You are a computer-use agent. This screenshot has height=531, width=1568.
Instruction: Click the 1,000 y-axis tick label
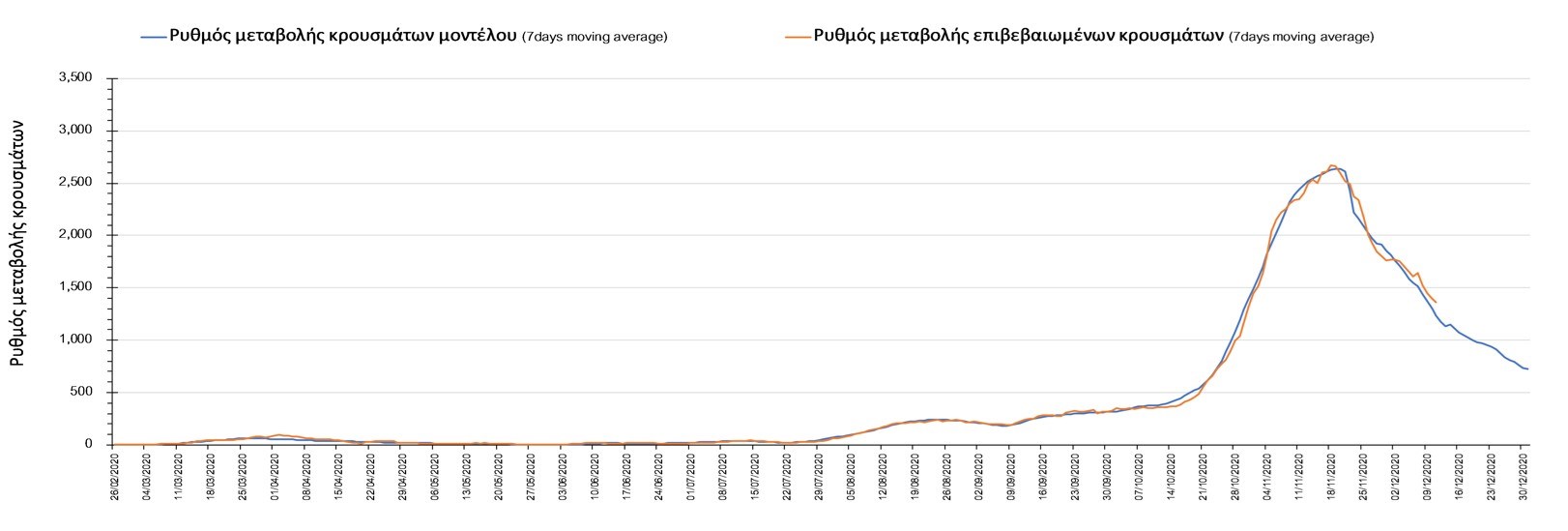tap(76, 339)
